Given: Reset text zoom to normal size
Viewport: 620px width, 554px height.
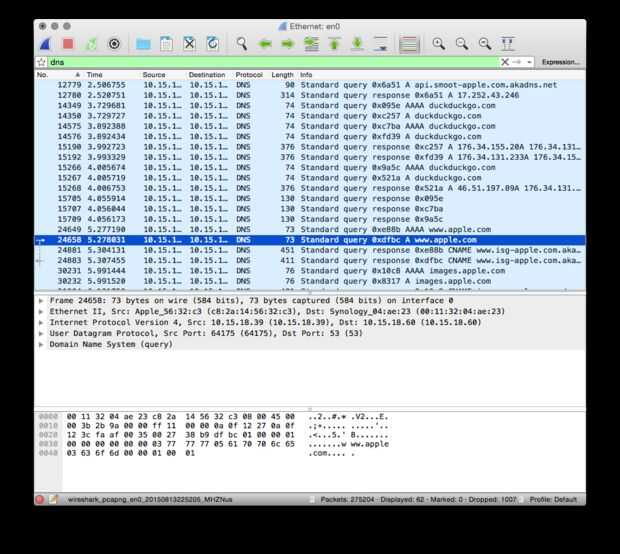Looking at the screenshot, I should click(485, 43).
